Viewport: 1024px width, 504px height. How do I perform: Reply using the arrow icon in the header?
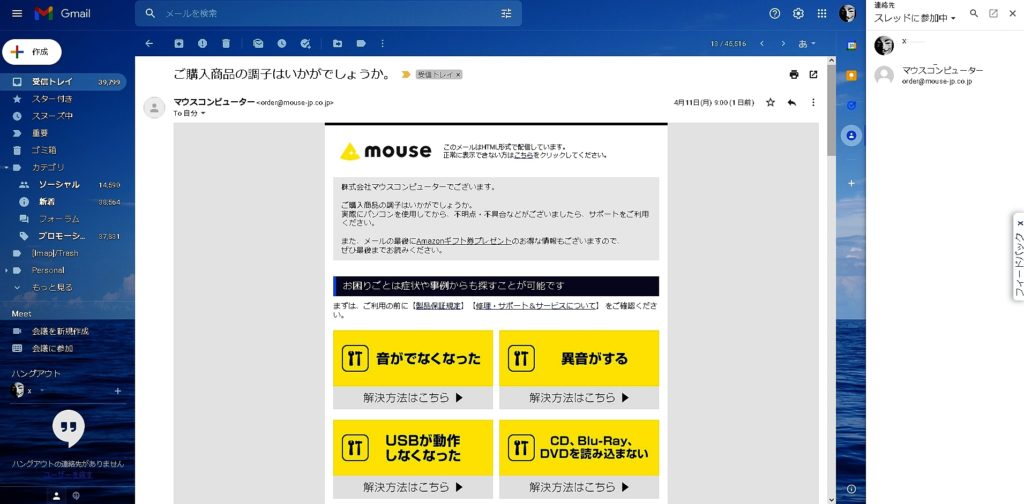(791, 102)
